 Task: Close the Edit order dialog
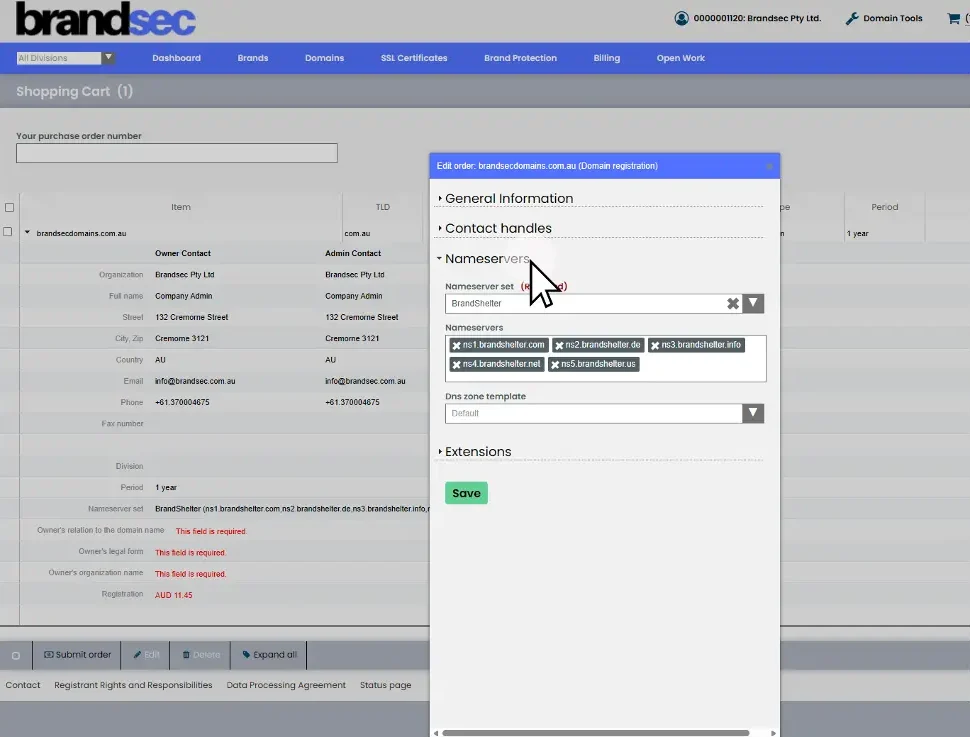tap(769, 166)
